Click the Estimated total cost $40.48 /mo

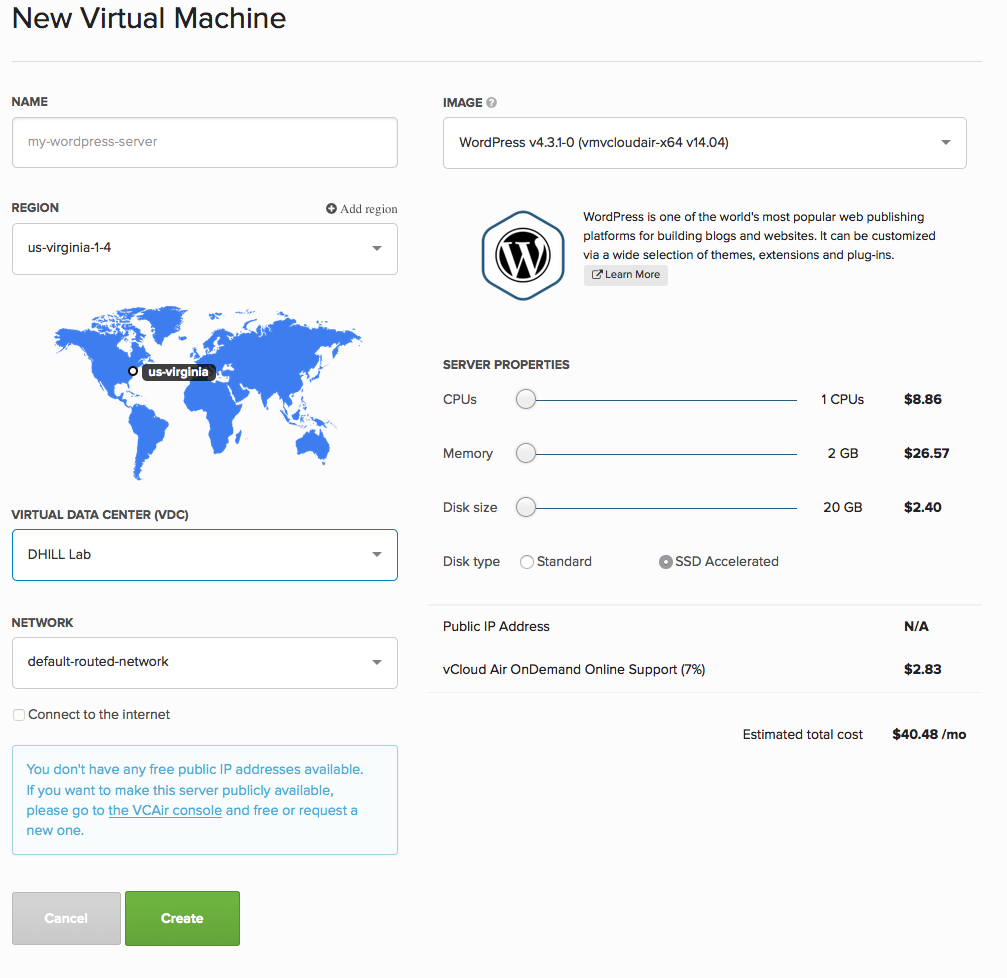tap(854, 734)
